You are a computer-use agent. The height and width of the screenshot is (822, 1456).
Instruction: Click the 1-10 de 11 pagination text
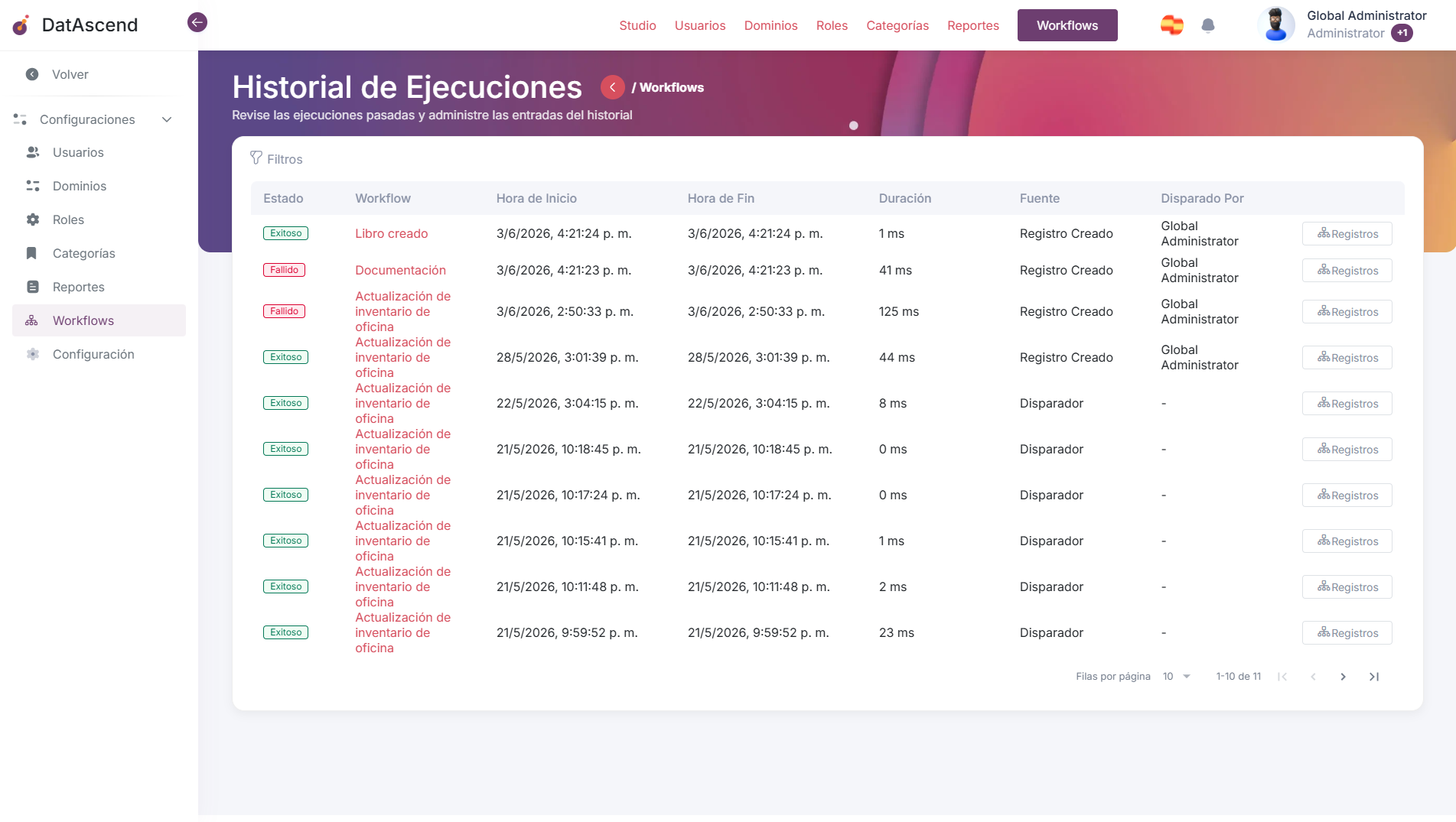pos(1238,676)
